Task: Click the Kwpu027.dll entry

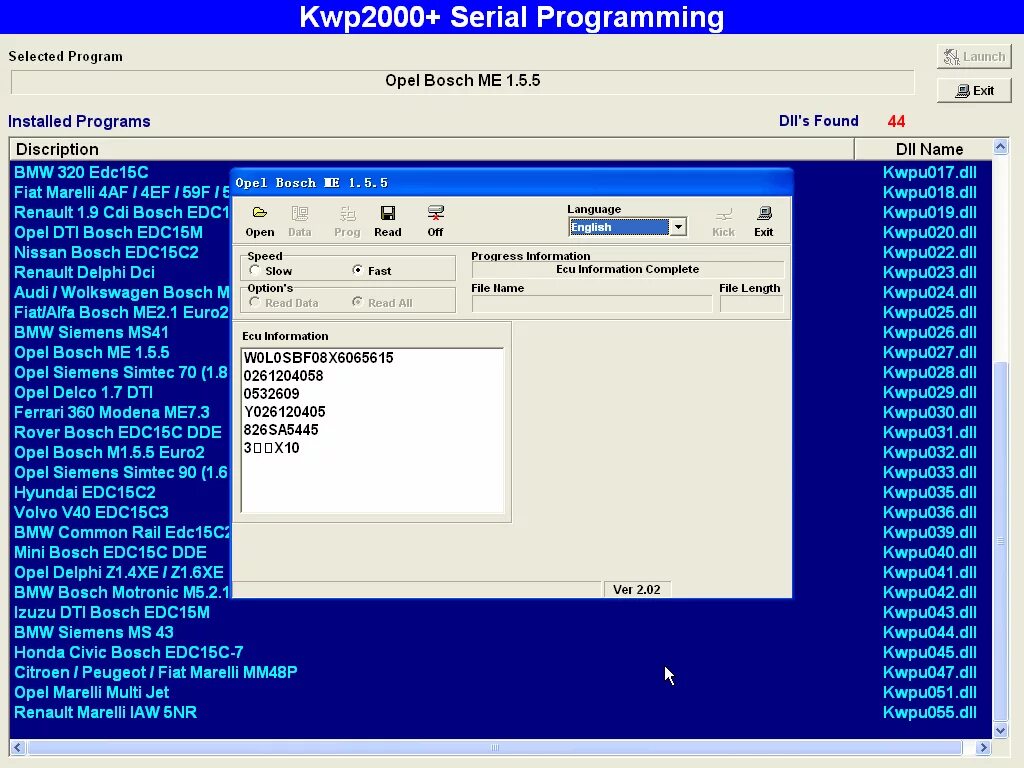Action: pos(929,353)
